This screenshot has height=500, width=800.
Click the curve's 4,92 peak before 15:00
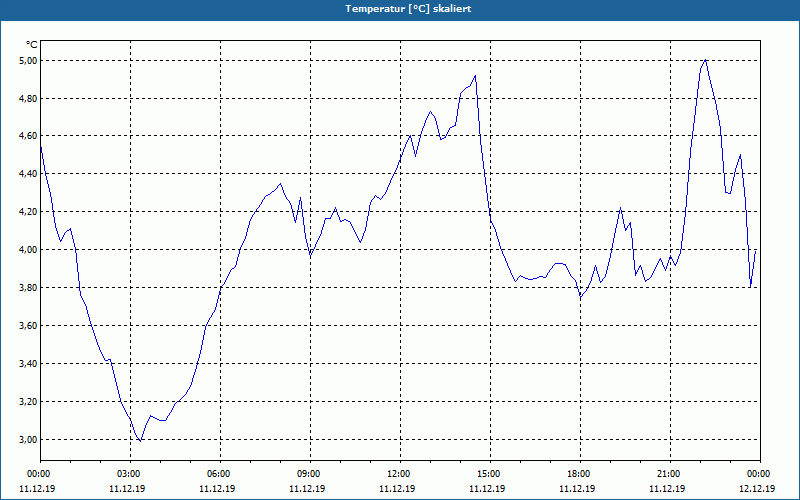click(475, 76)
